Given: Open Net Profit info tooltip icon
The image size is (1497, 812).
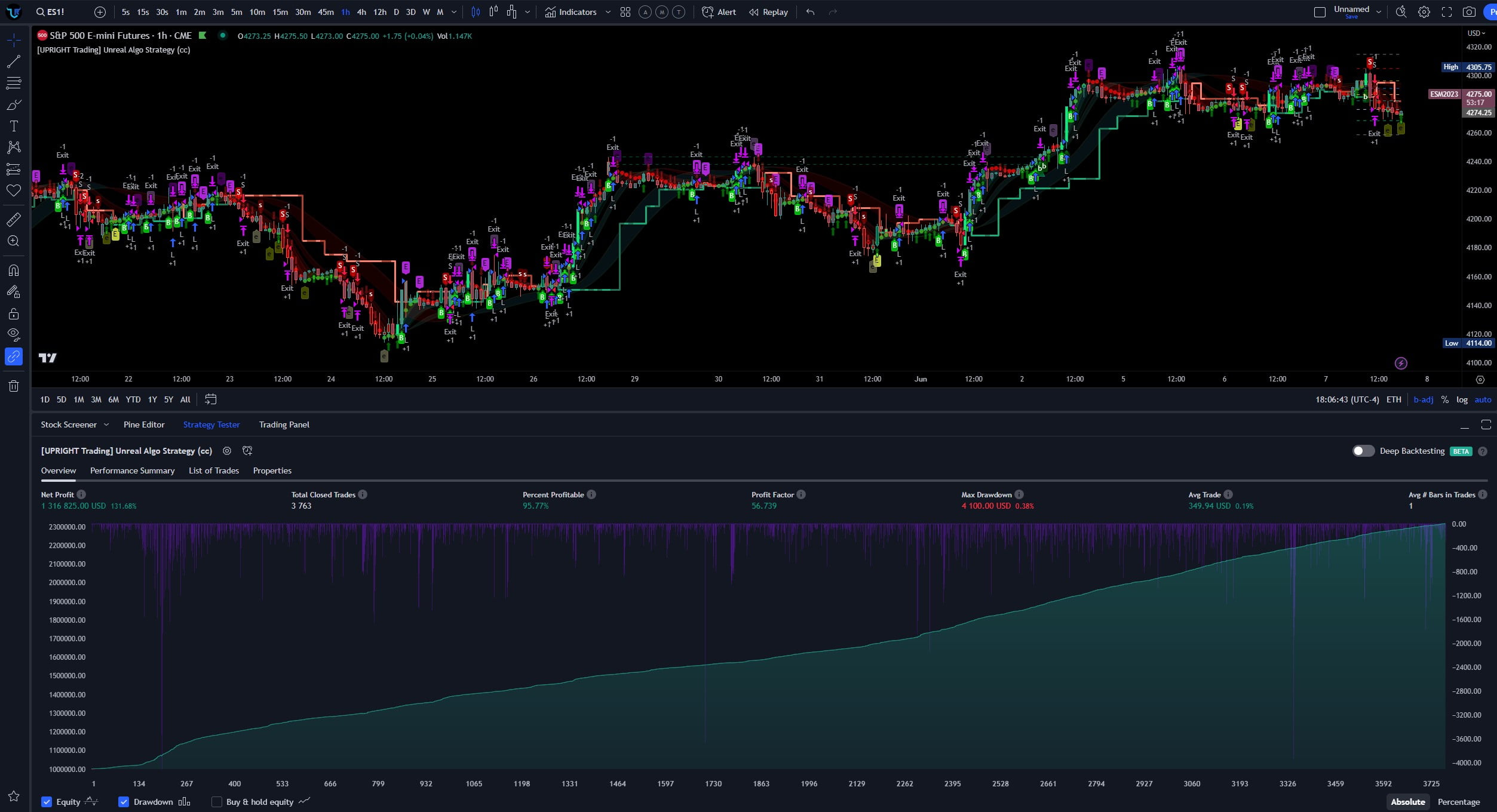Looking at the screenshot, I should tap(81, 494).
